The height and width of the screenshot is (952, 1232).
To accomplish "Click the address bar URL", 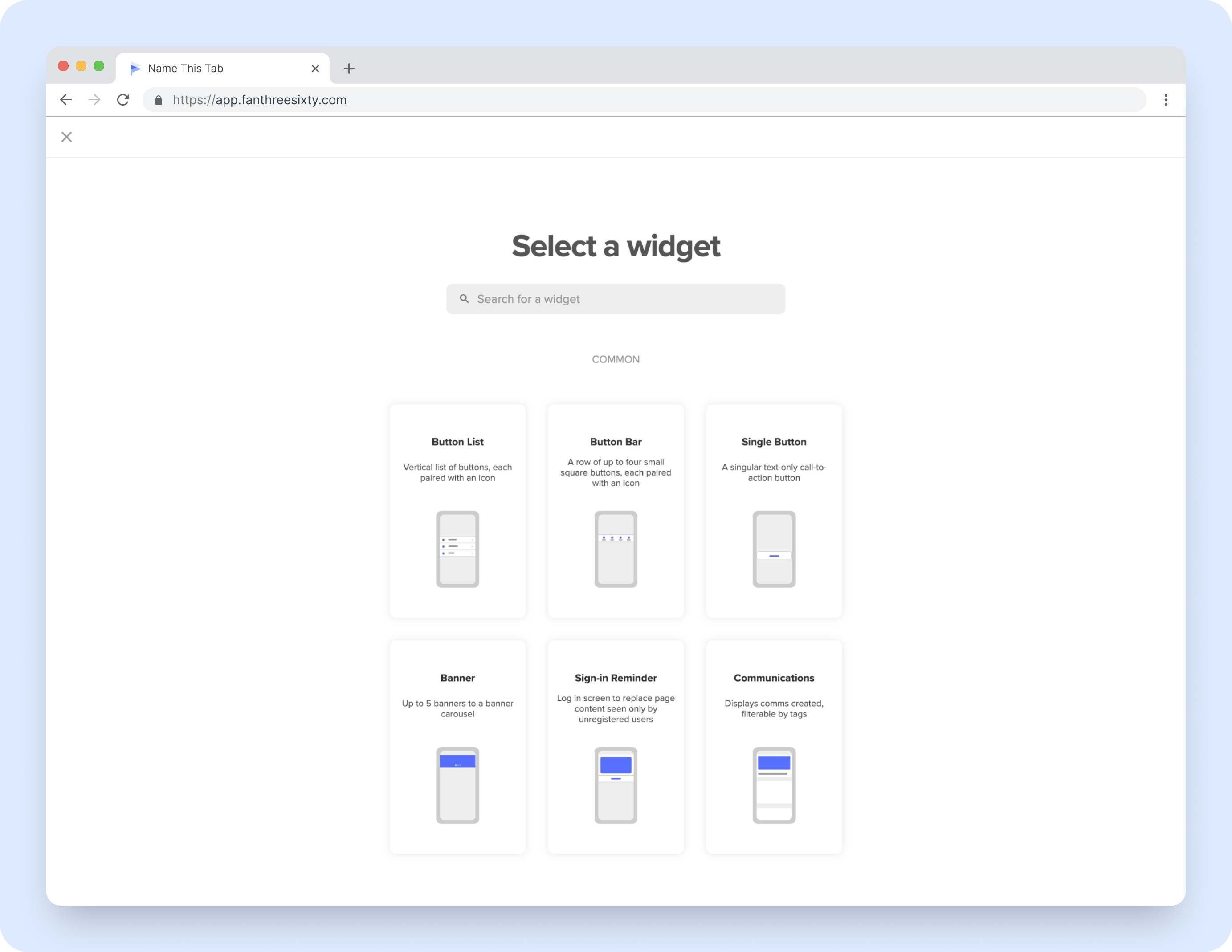I will coord(260,100).
